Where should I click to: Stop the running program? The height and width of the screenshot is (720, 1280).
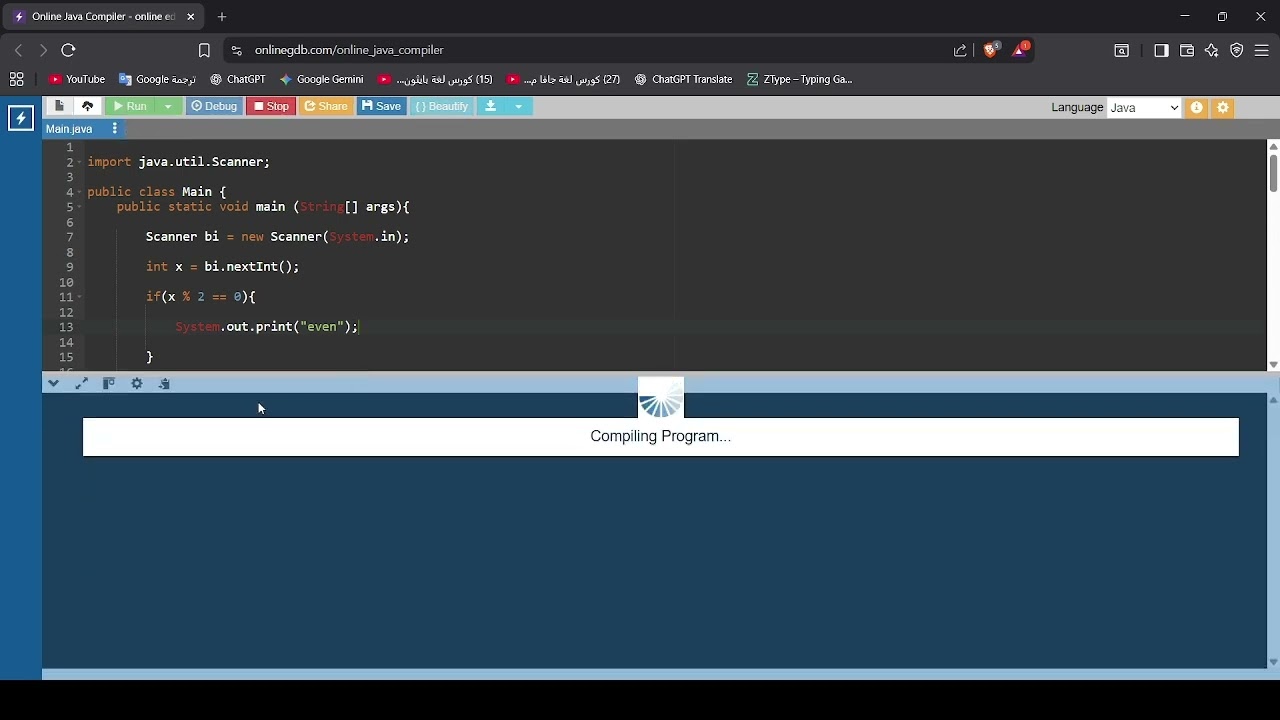271,106
